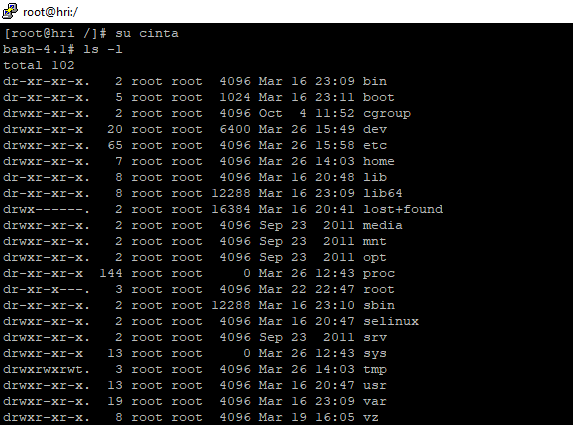This screenshot has height=425, width=573.
Task: Select the 'bin' directory name
Action: [375, 81]
